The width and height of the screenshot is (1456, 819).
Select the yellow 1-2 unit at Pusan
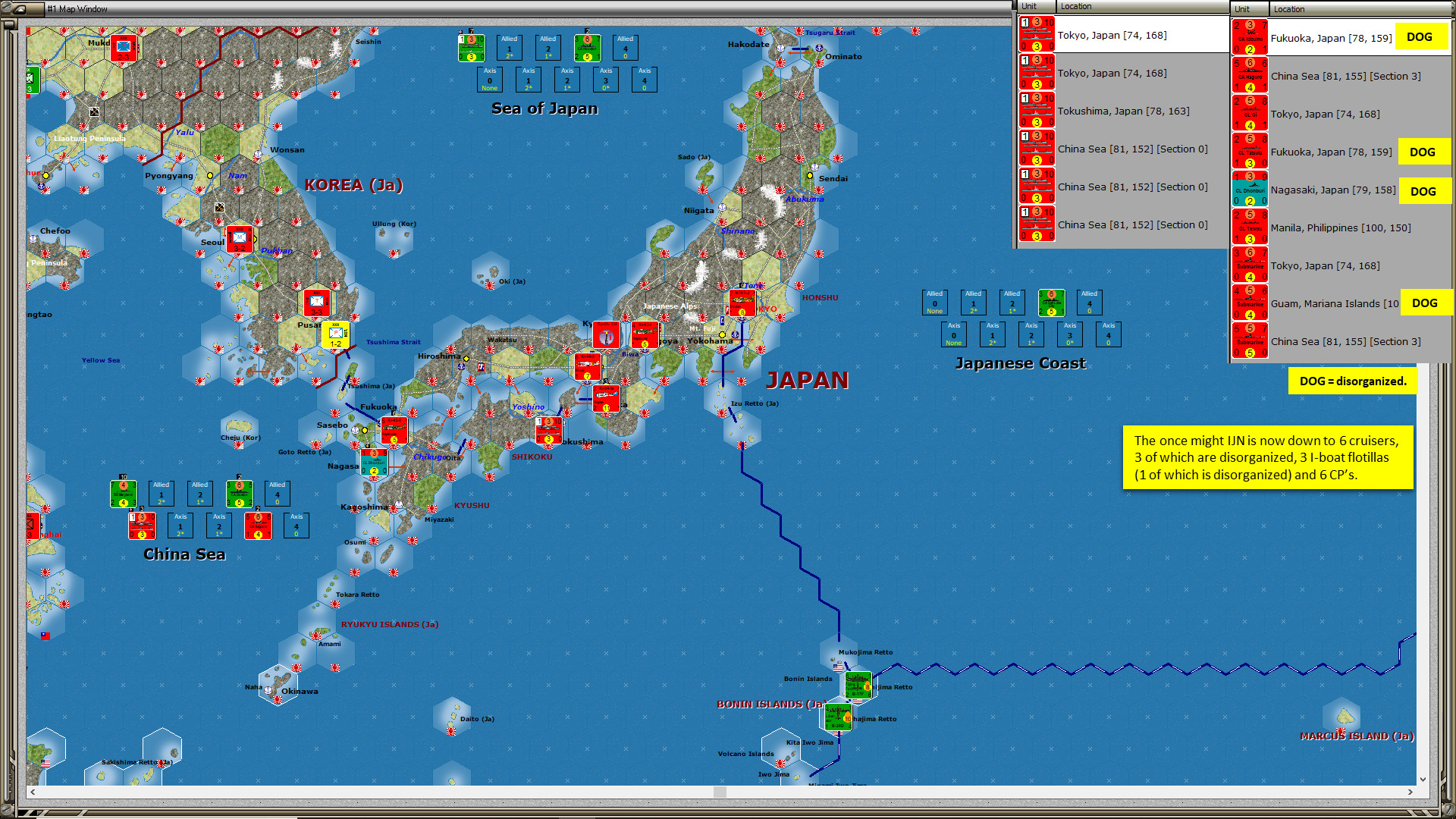(335, 334)
